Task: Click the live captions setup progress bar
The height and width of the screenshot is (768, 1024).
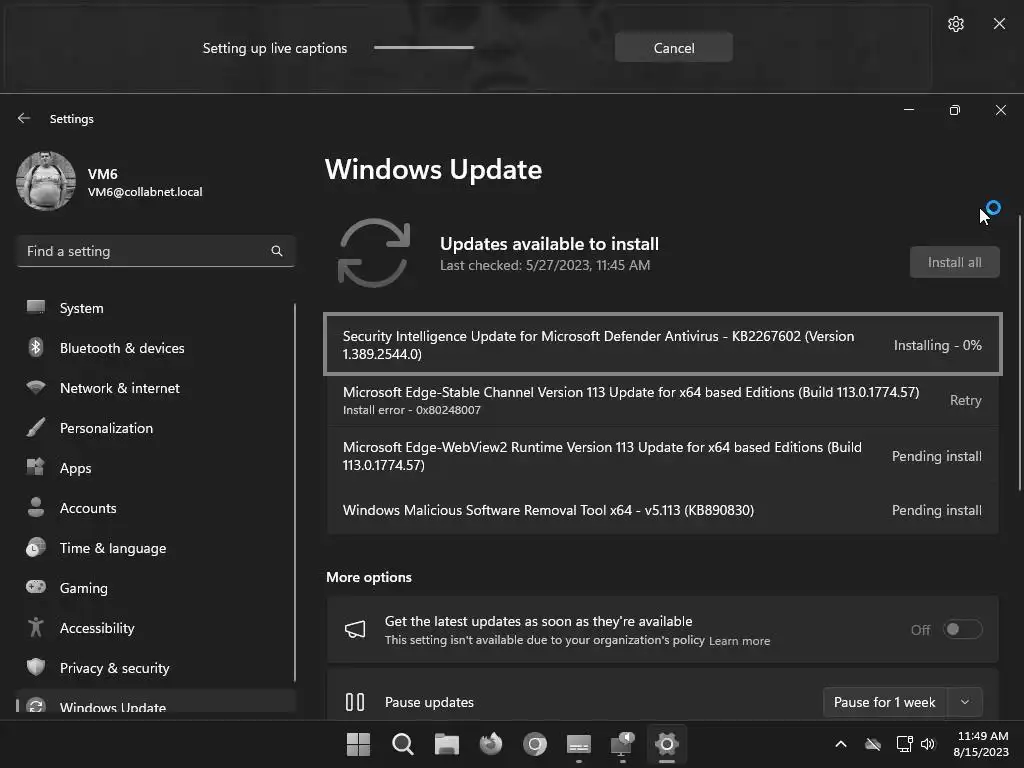Action: [x=424, y=48]
